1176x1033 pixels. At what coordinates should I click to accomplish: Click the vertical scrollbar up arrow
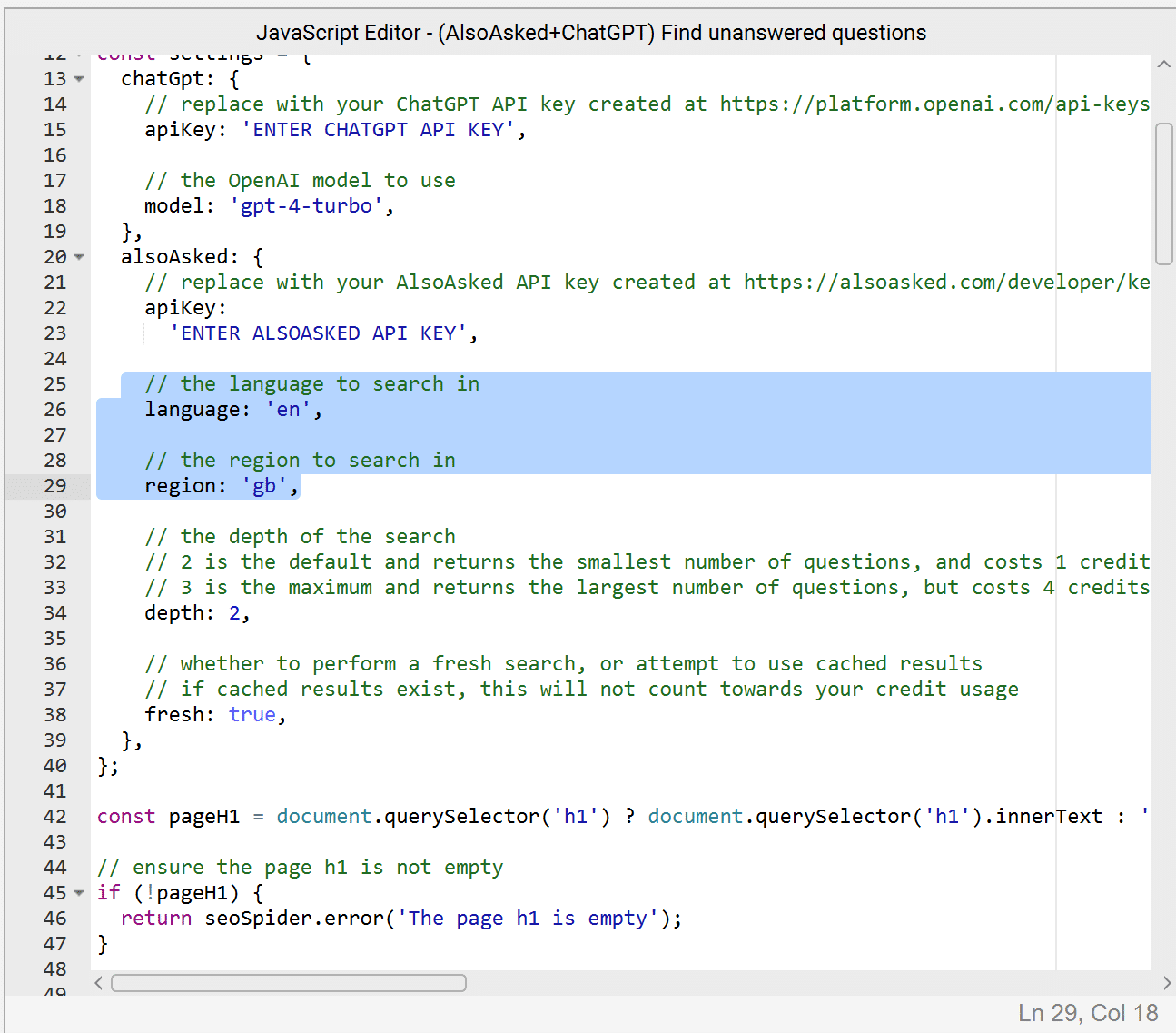[x=1163, y=65]
